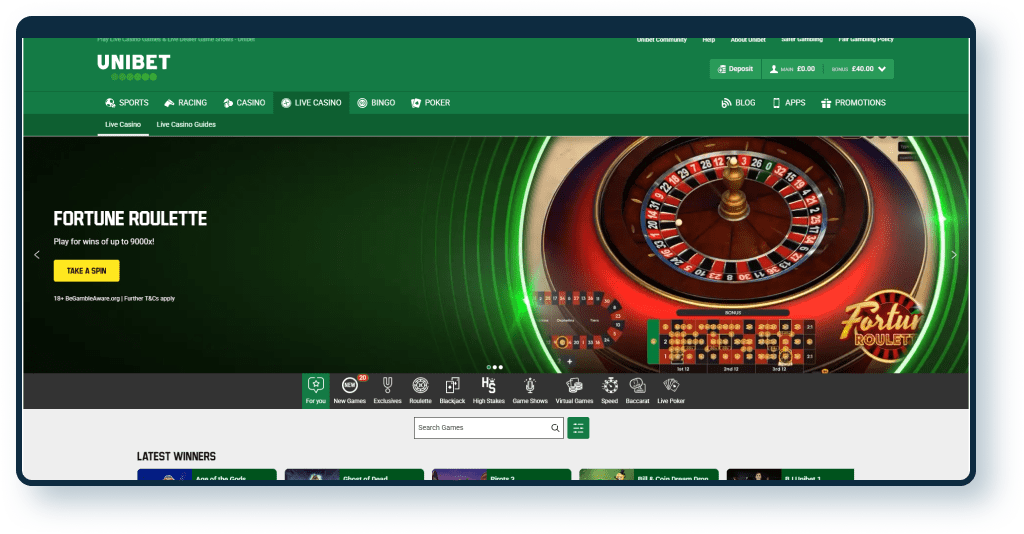Click the Take a Spin button

[x=86, y=271]
